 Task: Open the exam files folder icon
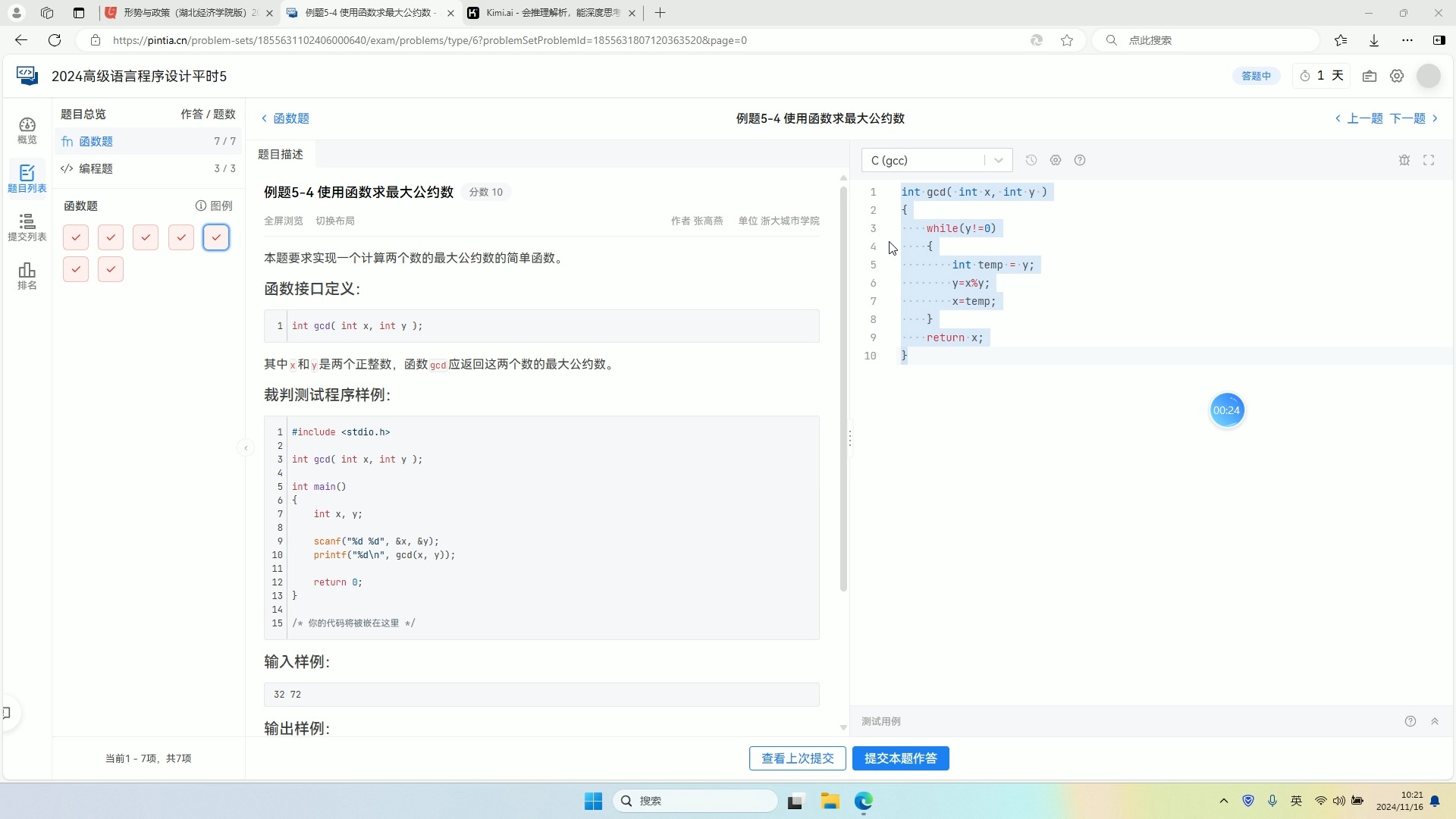click(x=1370, y=76)
